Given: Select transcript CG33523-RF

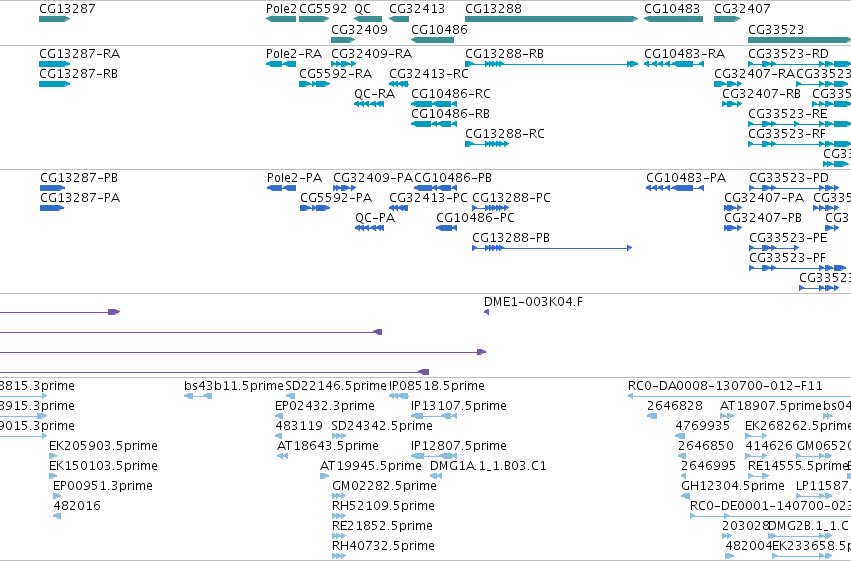Looking at the screenshot, I should click(787, 134).
